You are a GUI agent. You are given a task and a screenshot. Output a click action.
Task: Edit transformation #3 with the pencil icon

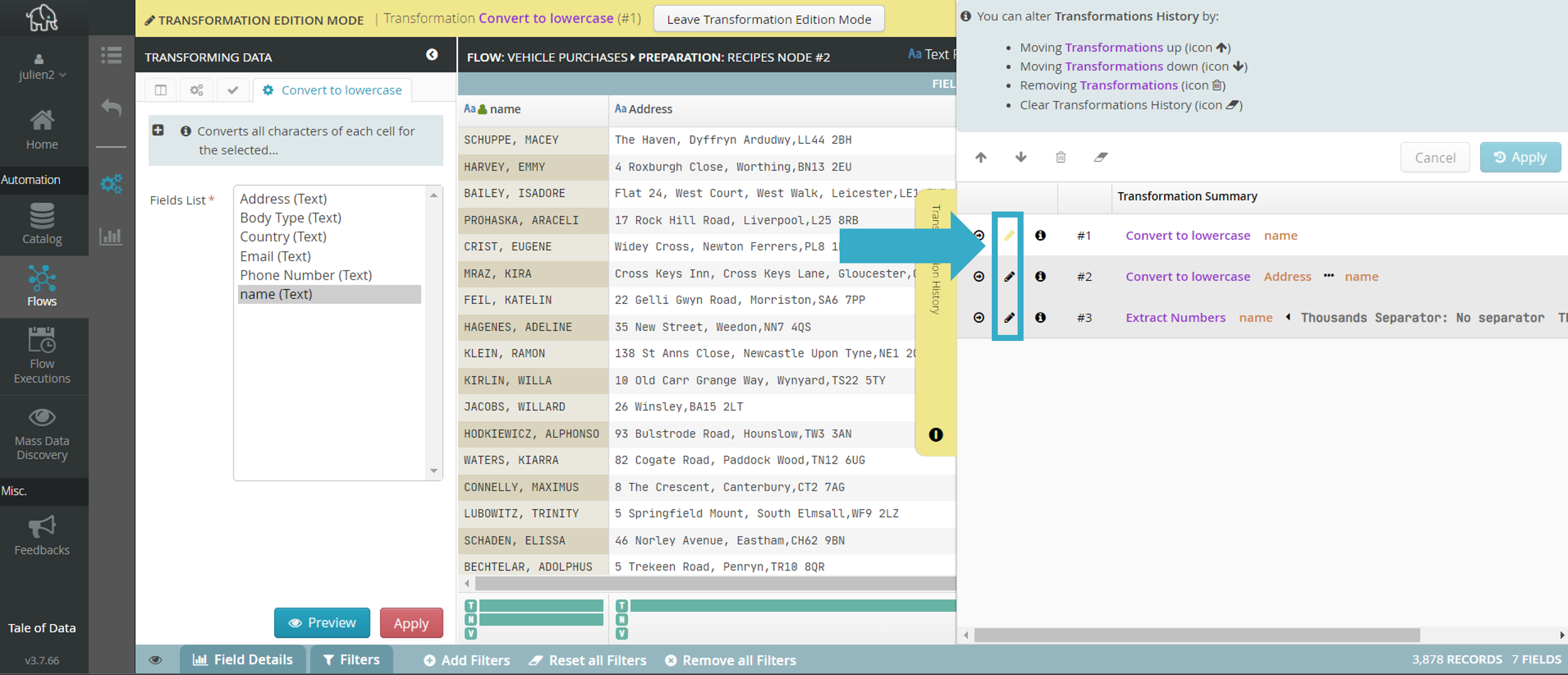[1009, 317]
